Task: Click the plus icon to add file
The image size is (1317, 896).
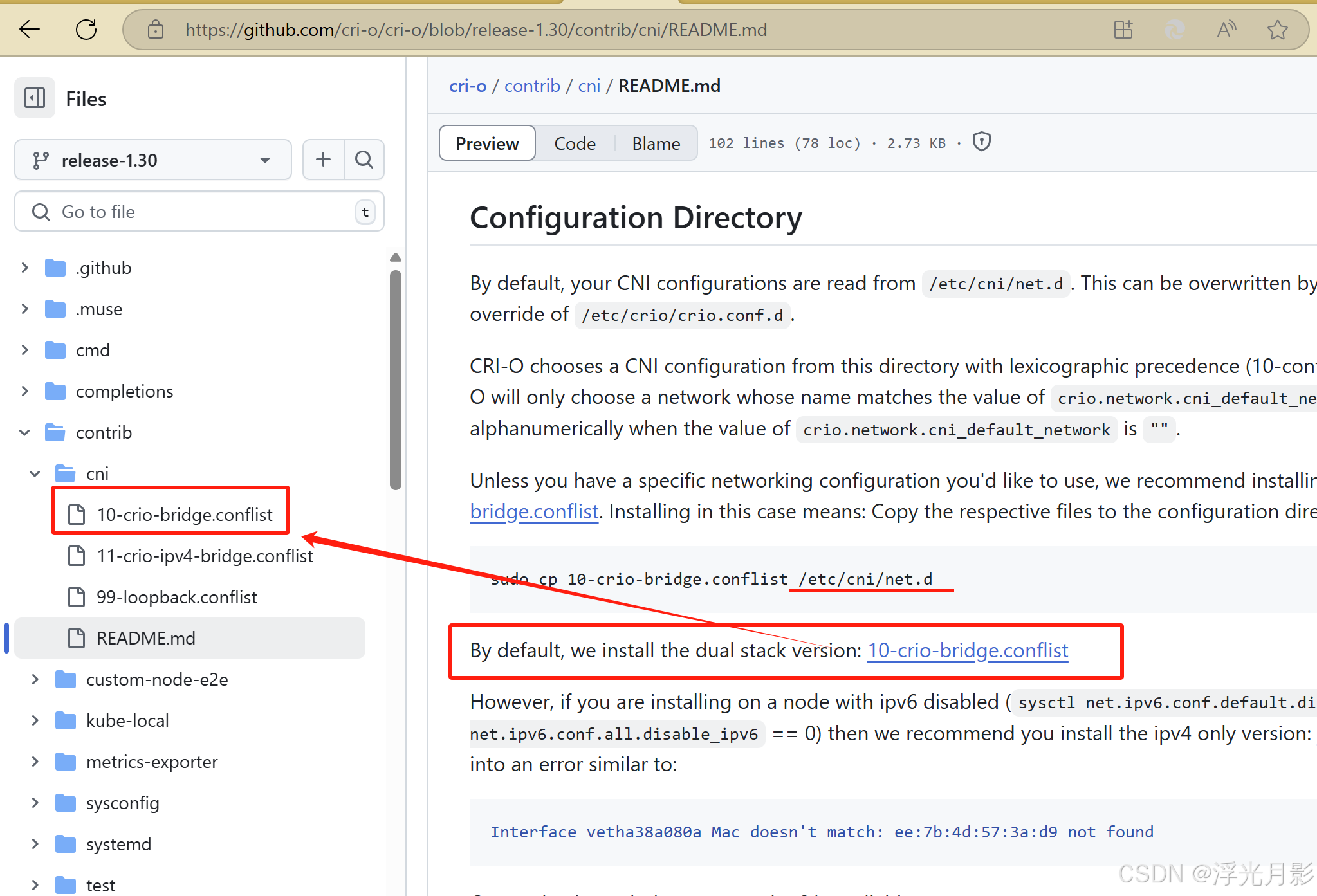Action: (x=324, y=160)
